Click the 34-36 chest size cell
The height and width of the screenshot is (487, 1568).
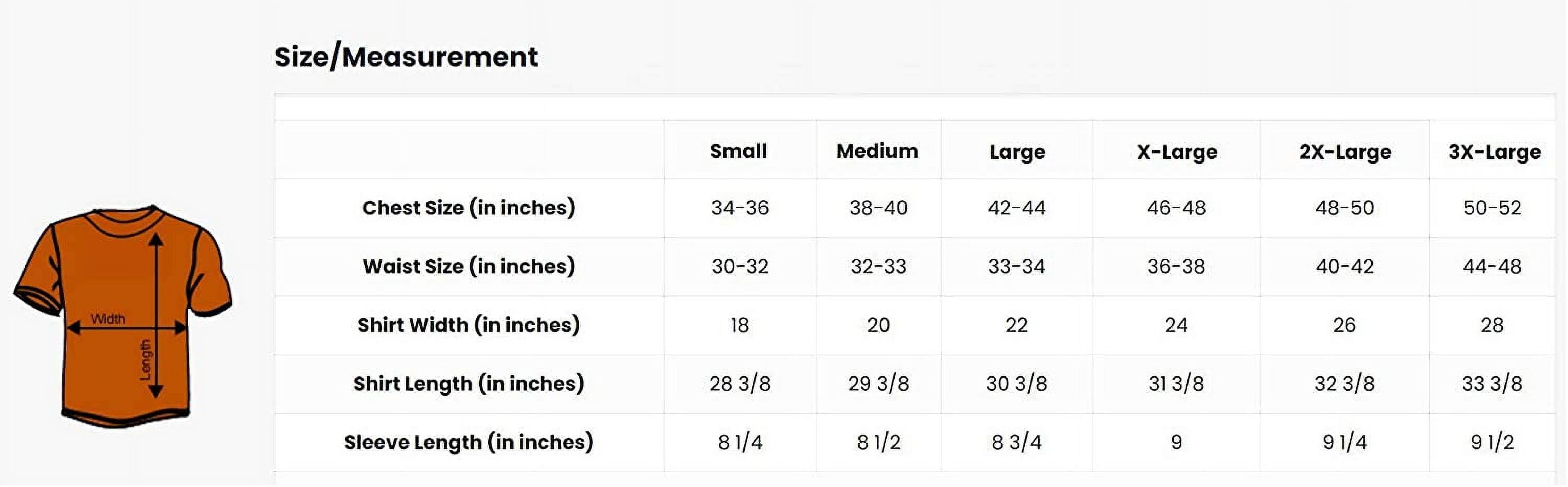pyautogui.click(x=740, y=208)
